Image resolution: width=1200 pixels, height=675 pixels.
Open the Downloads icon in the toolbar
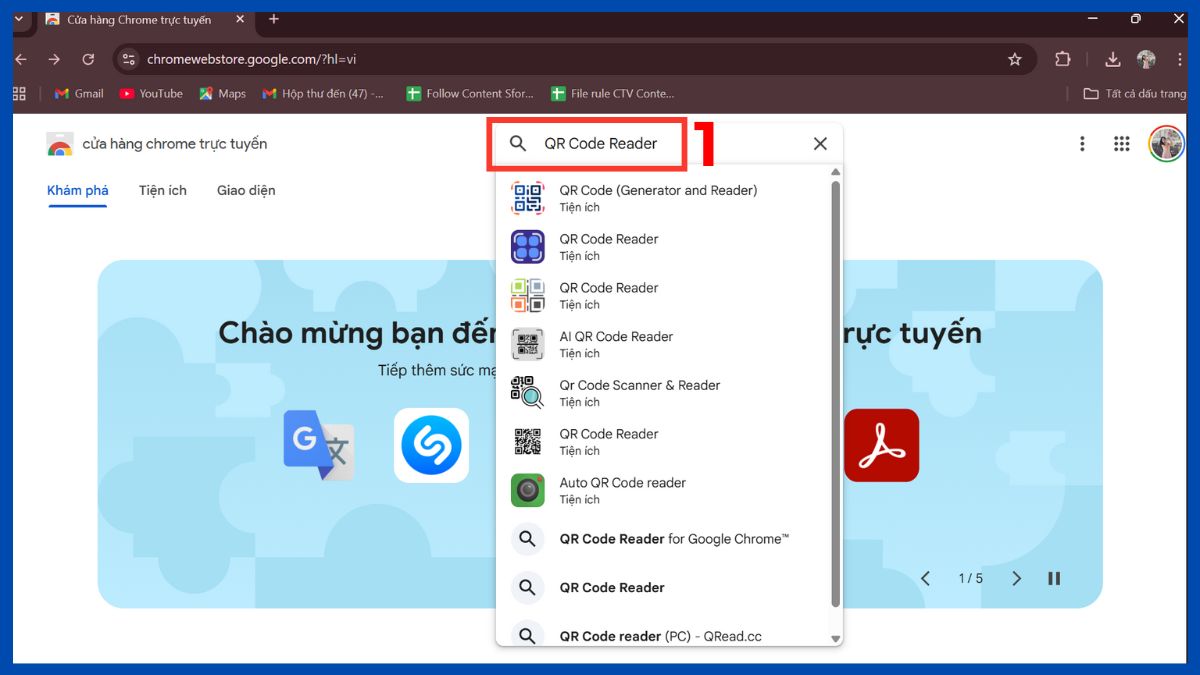pyautogui.click(x=1112, y=59)
